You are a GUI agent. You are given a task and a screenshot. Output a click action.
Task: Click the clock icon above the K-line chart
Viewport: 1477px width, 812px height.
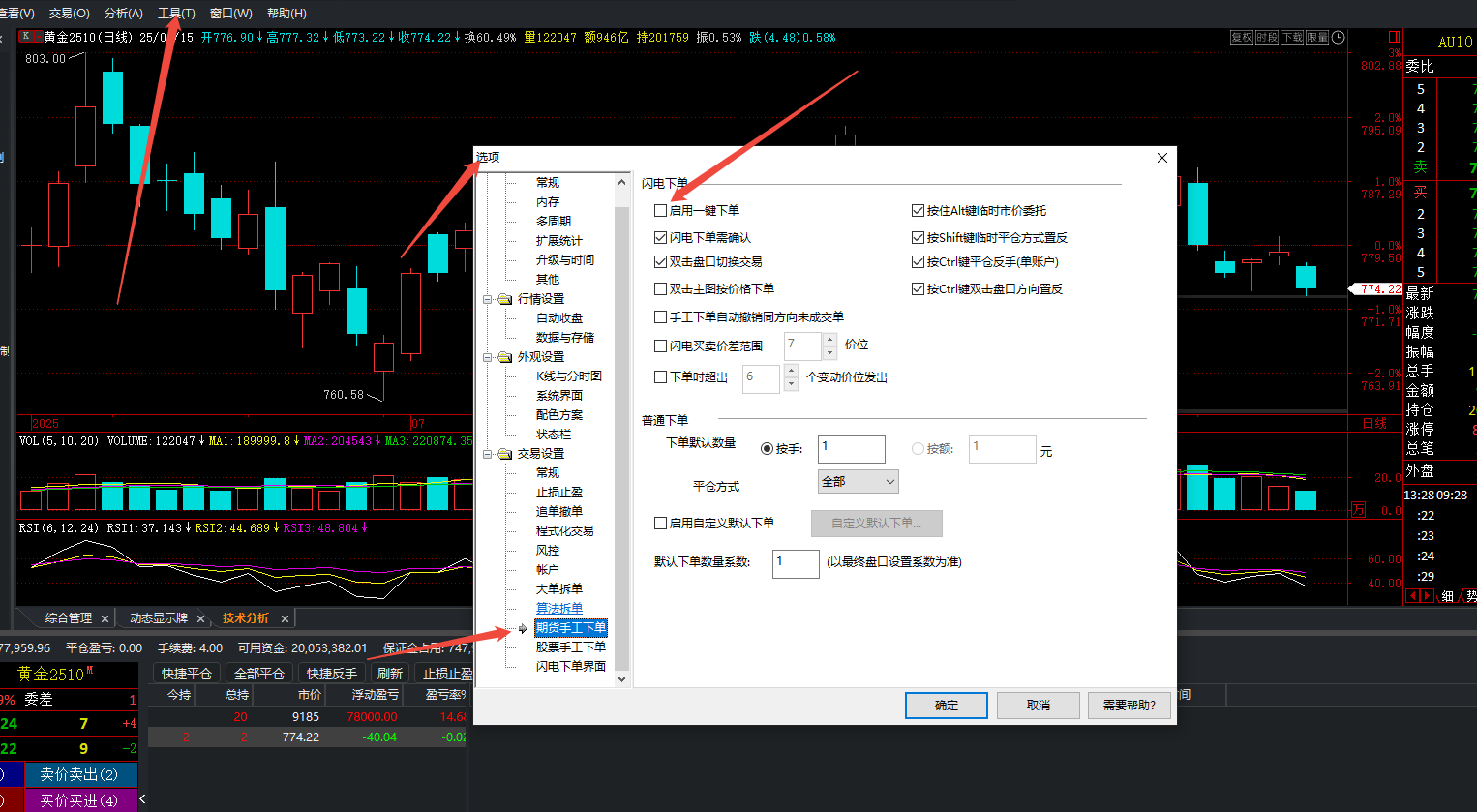[x=1339, y=38]
